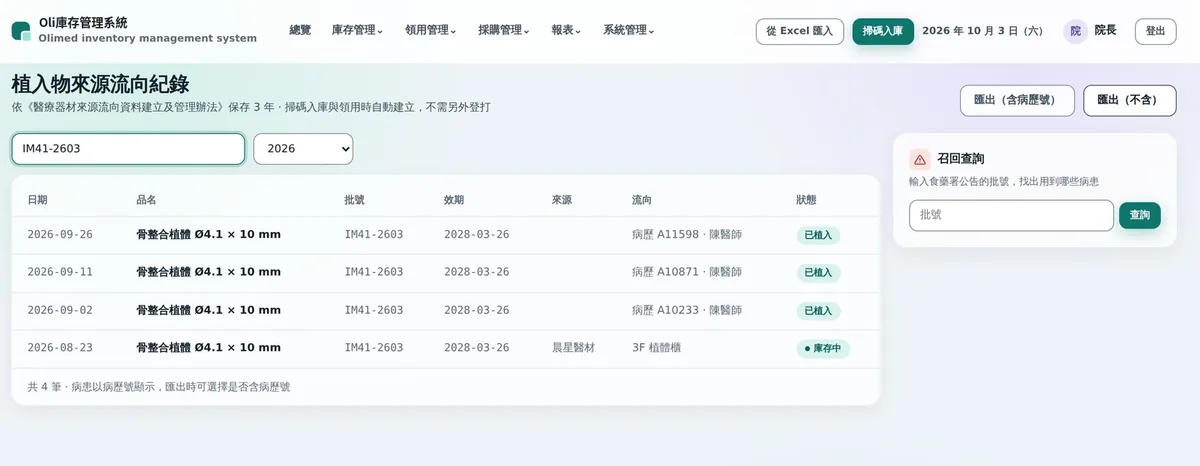The image size is (1200, 466).
Task: Click the 流向 column header
Action: point(642,200)
